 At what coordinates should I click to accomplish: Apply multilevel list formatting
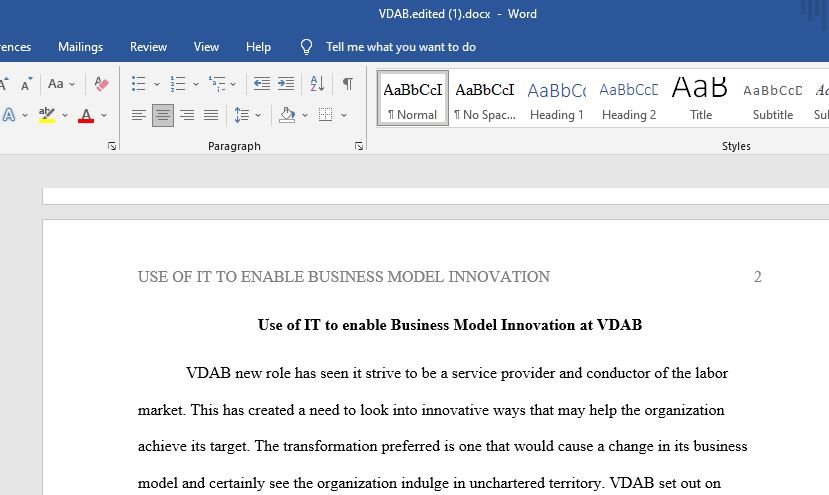point(217,84)
